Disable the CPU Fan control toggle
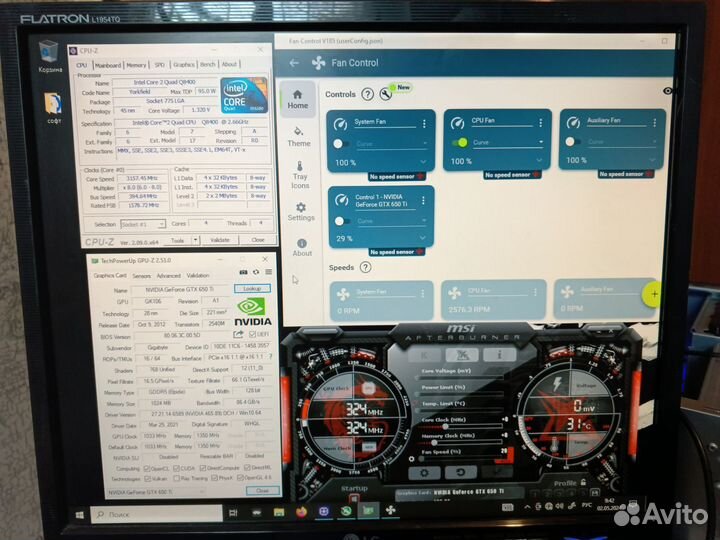 [459, 142]
